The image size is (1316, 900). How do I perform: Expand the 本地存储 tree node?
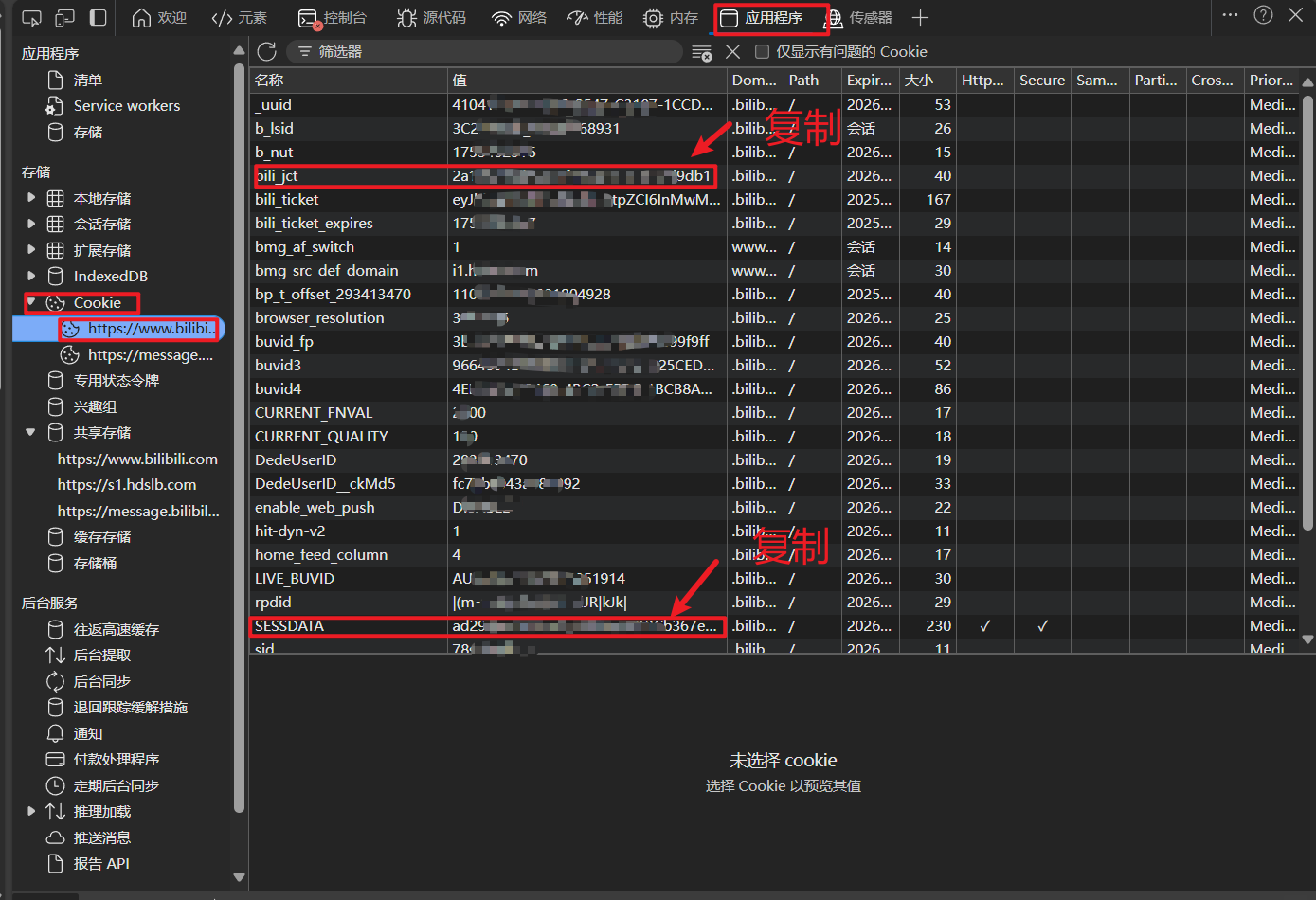click(x=31, y=198)
